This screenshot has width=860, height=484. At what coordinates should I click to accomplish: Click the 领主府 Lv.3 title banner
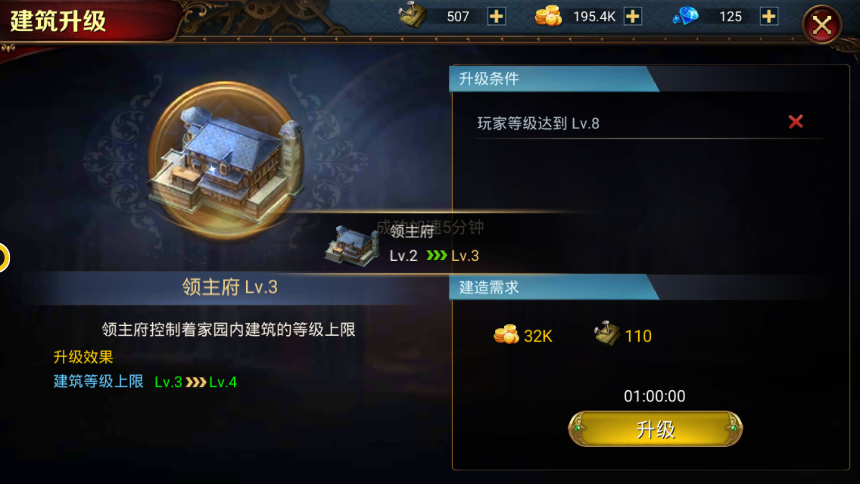tap(230, 287)
